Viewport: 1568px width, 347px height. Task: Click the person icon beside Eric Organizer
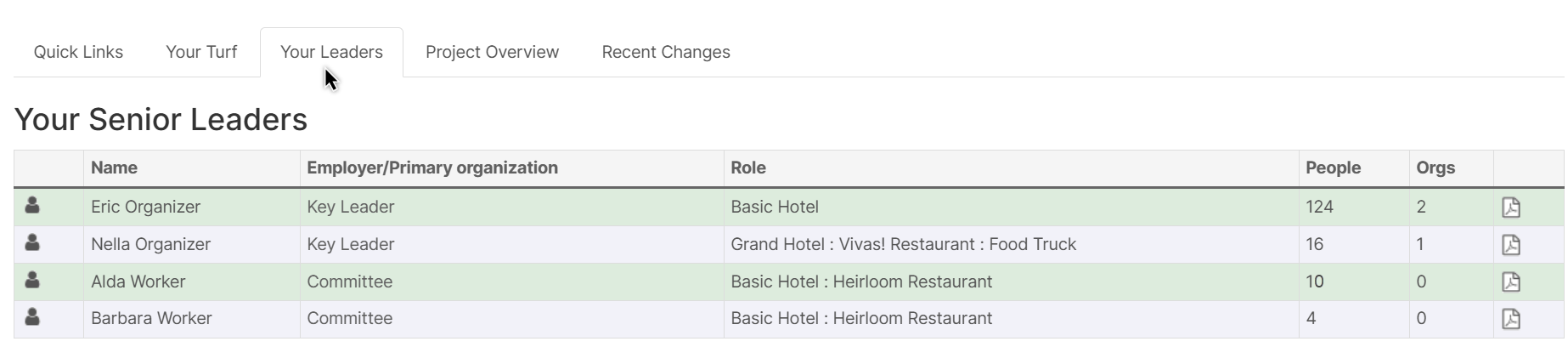pos(32,206)
